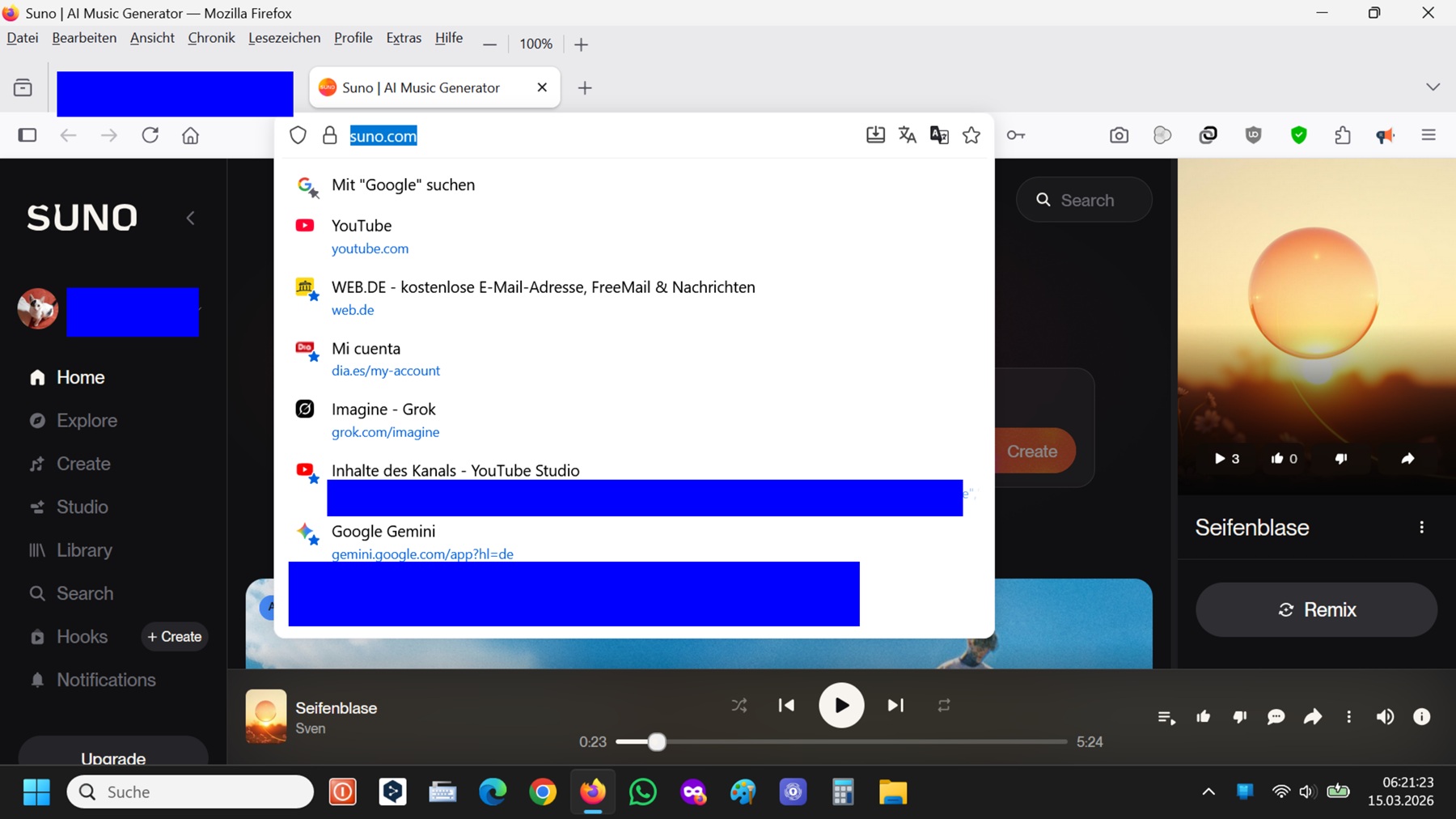Open player more-options three dots menu
1456x819 pixels.
click(x=1348, y=717)
